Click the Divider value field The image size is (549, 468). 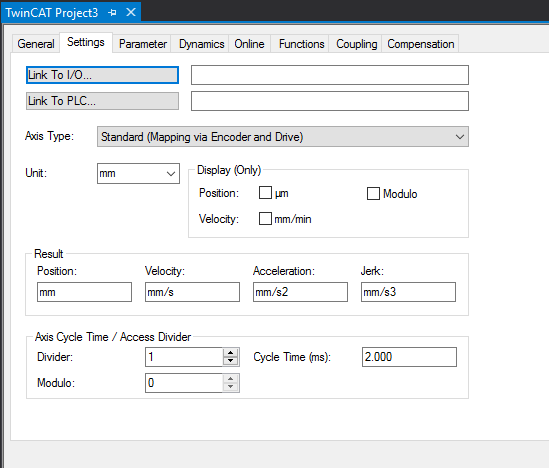(x=184, y=357)
